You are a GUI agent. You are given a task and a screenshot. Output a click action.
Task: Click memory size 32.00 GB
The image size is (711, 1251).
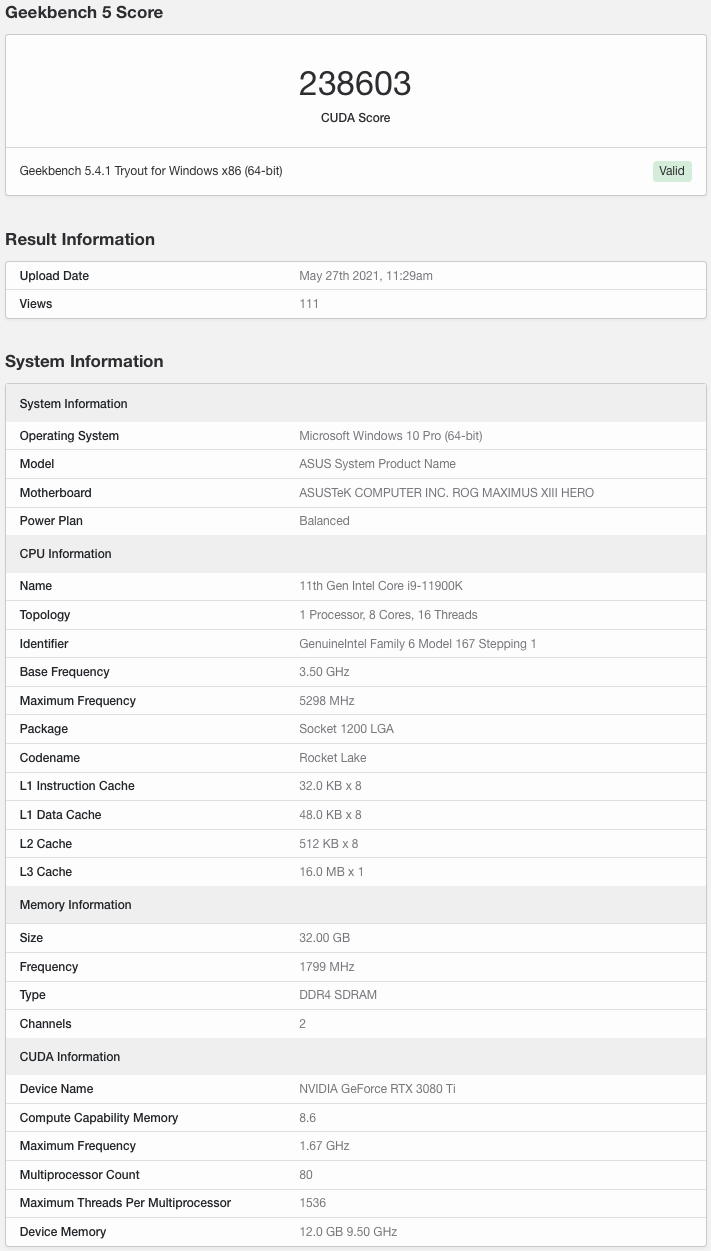tap(324, 938)
